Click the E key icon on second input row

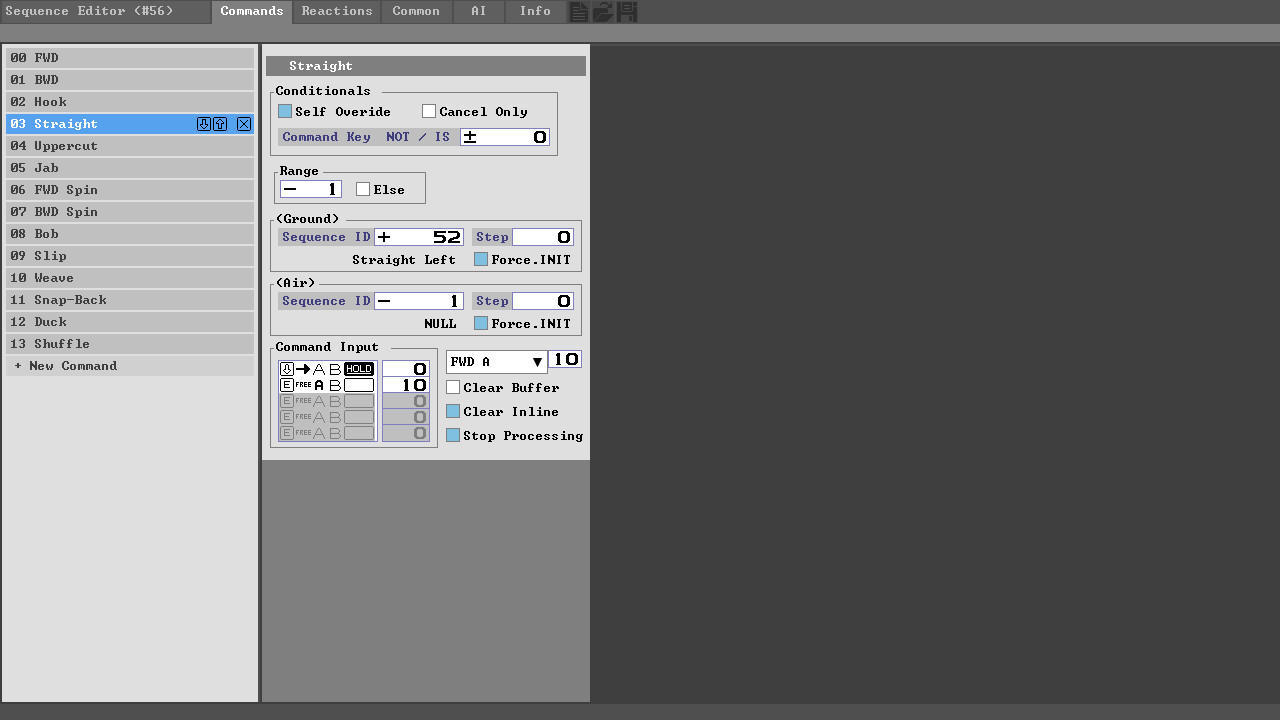(287, 384)
